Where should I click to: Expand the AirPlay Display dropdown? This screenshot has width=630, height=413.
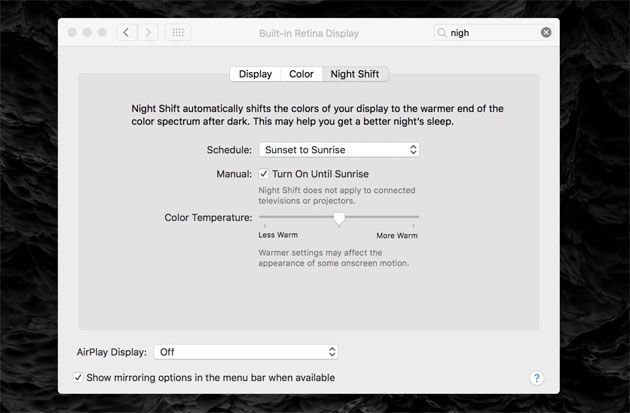[x=247, y=352]
